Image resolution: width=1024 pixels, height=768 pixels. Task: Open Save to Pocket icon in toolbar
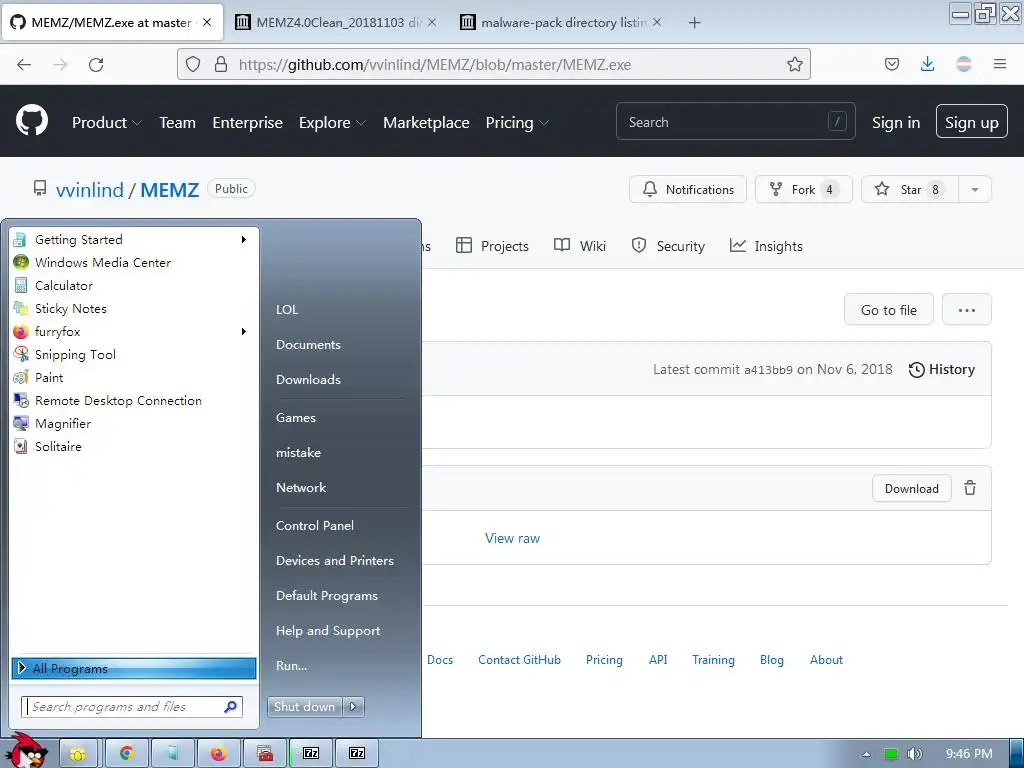[891, 64]
